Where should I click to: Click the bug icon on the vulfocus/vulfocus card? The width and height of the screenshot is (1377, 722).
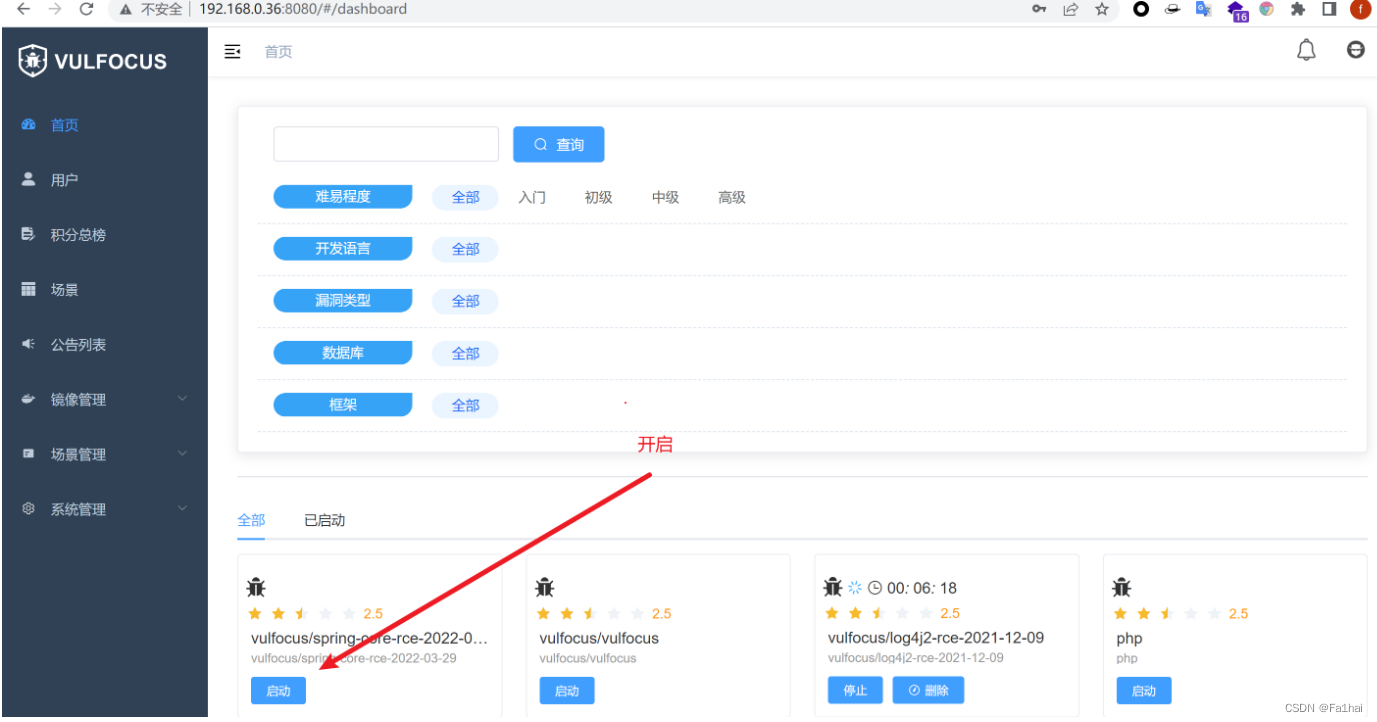pos(545,587)
